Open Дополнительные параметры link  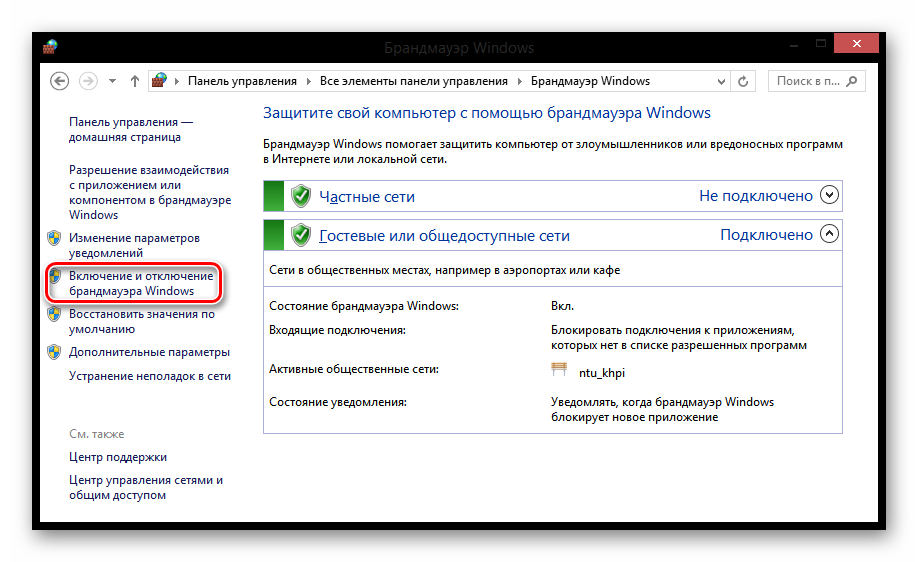pos(149,352)
